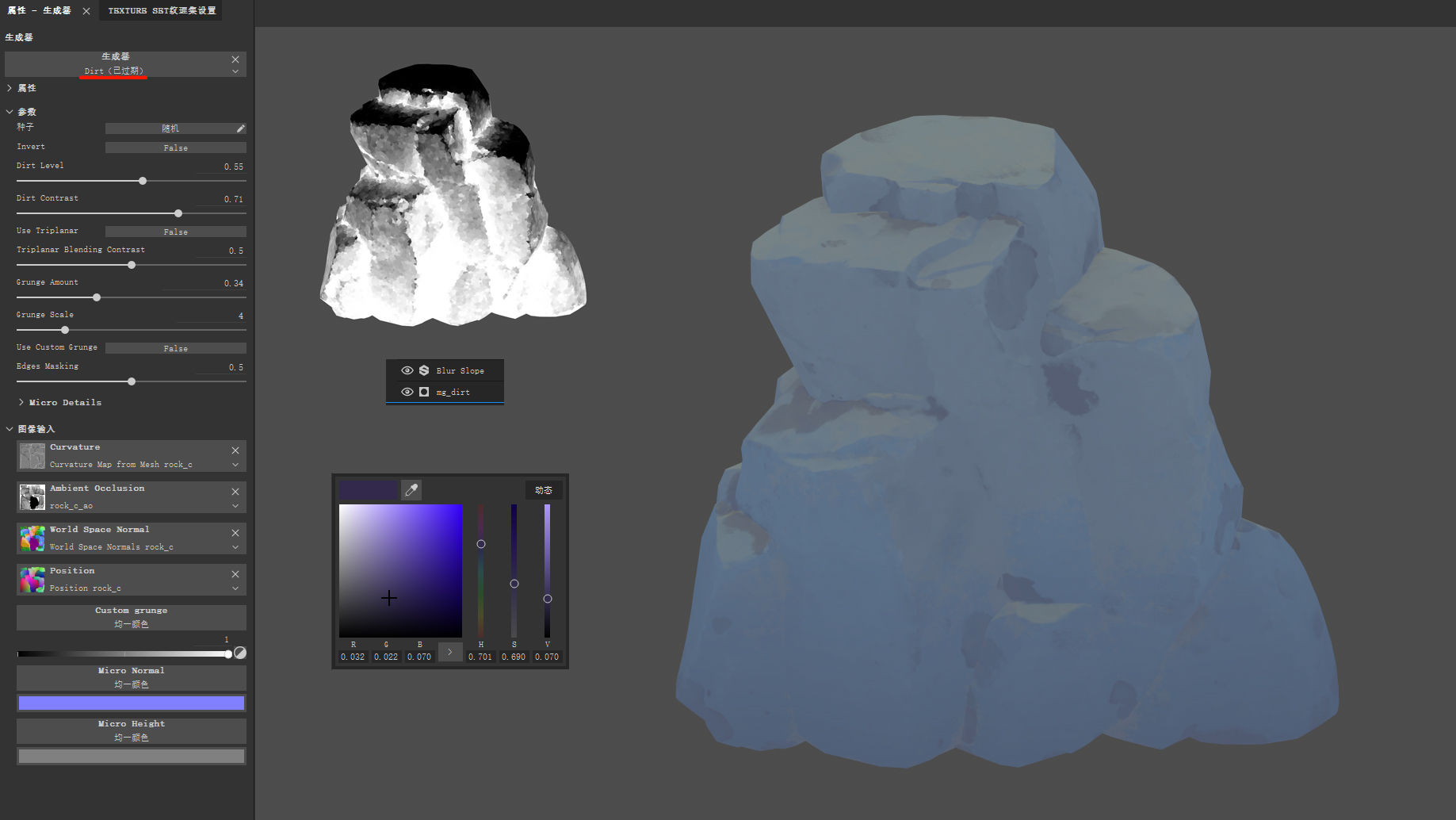Toggle Use Triplanar False option
Viewport: 1456px width, 820px height.
pyautogui.click(x=176, y=232)
